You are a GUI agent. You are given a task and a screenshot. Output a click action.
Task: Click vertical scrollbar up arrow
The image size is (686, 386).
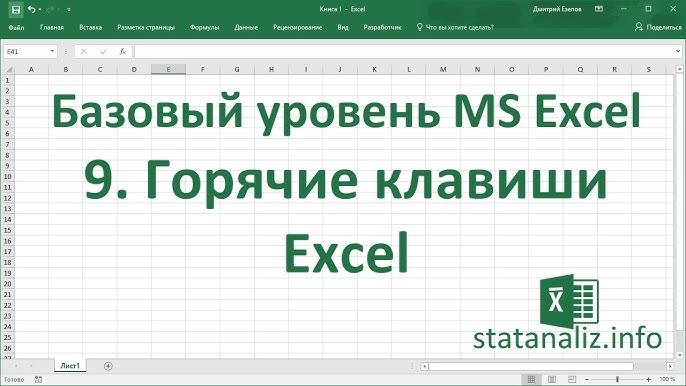(x=679, y=69)
